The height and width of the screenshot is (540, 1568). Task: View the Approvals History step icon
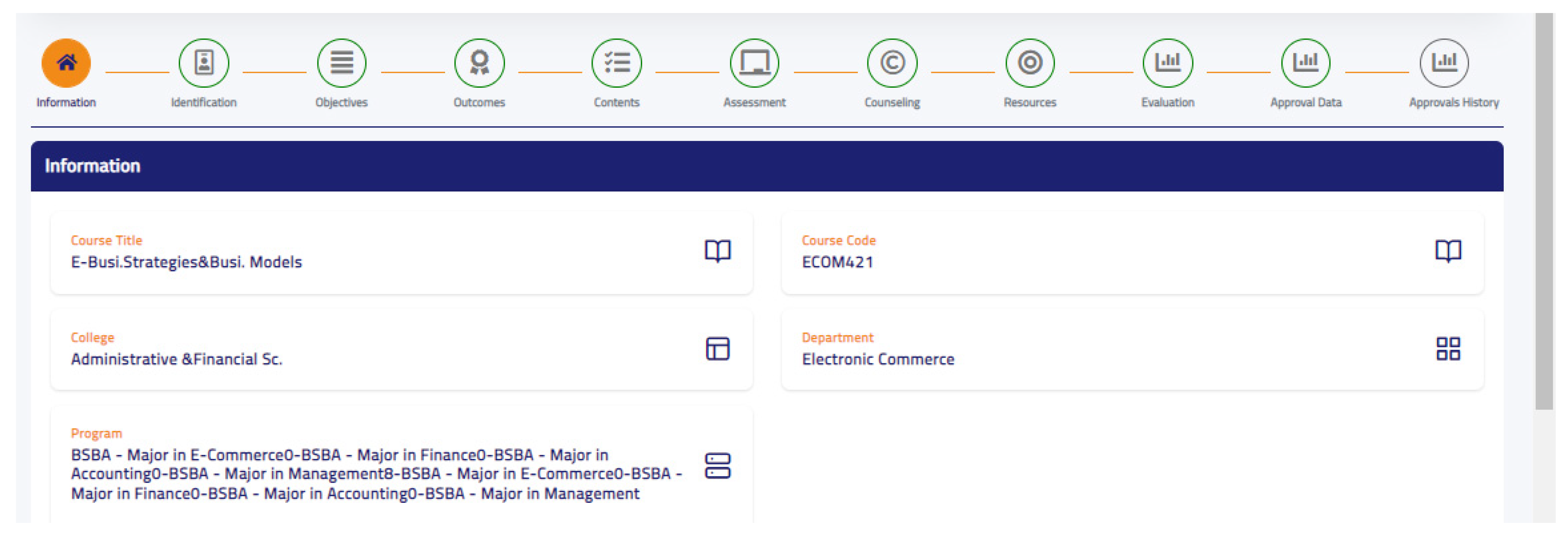1444,63
